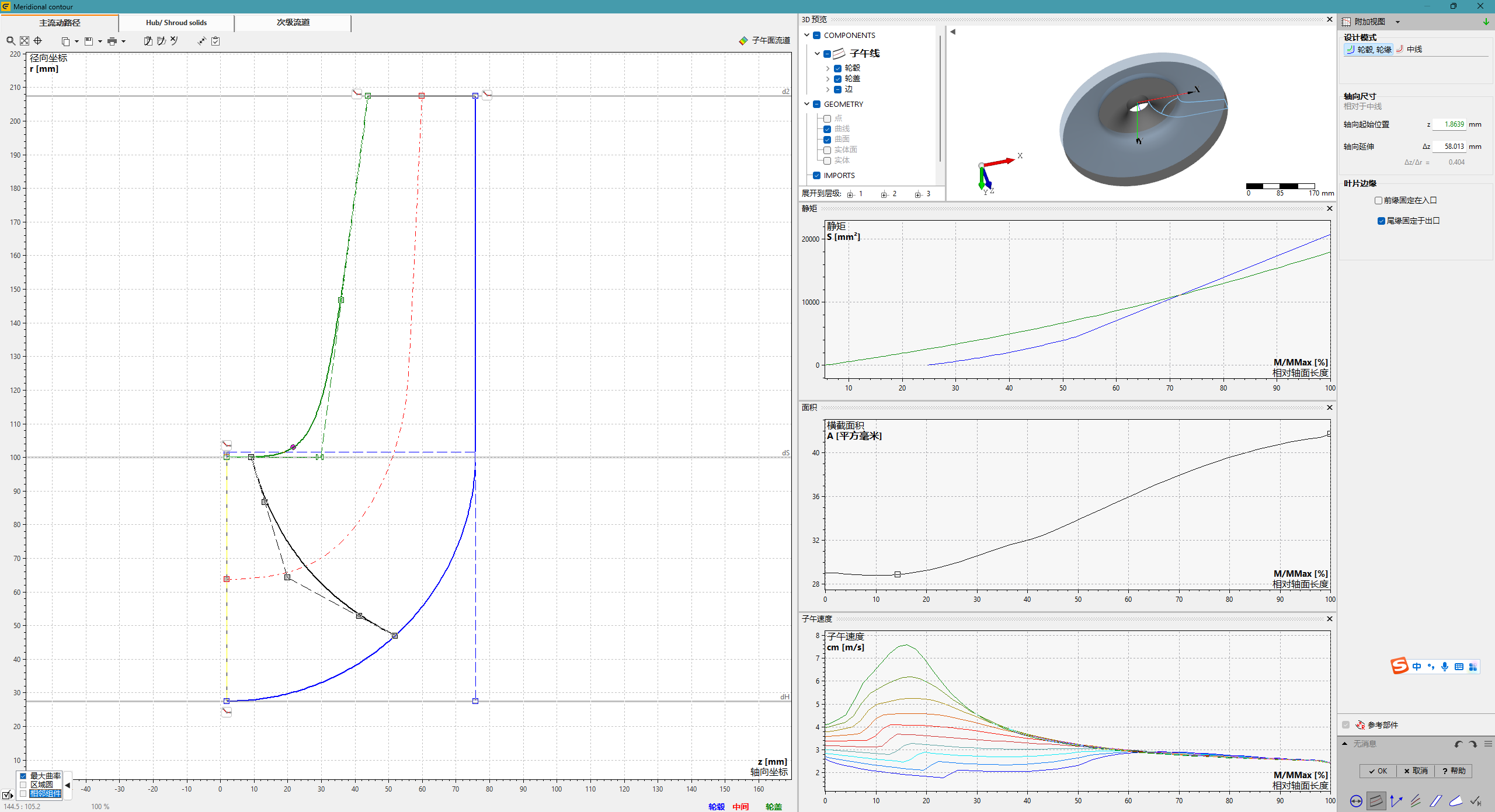The width and height of the screenshot is (1495, 812).
Task: Click the printer icon in the toolbar
Action: pos(112,41)
